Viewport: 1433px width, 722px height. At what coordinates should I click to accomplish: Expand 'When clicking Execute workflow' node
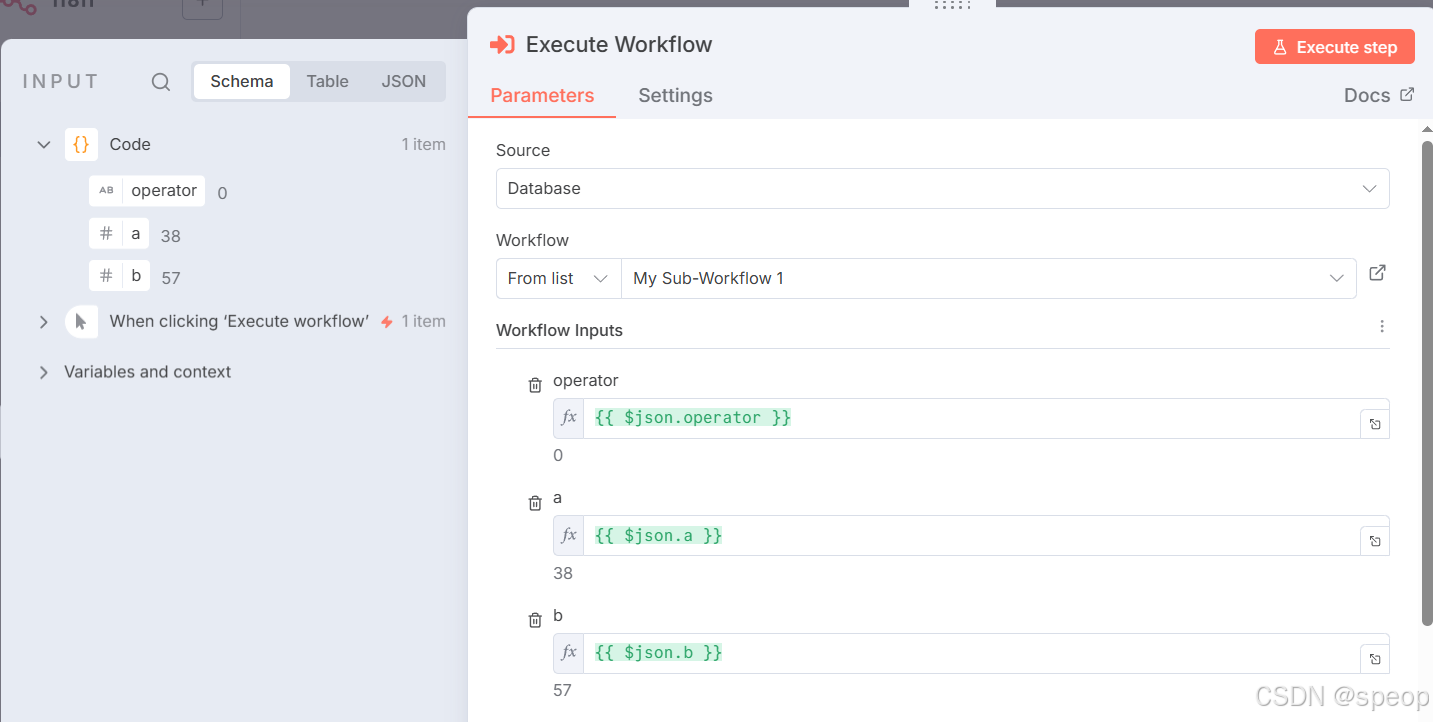pyautogui.click(x=43, y=322)
